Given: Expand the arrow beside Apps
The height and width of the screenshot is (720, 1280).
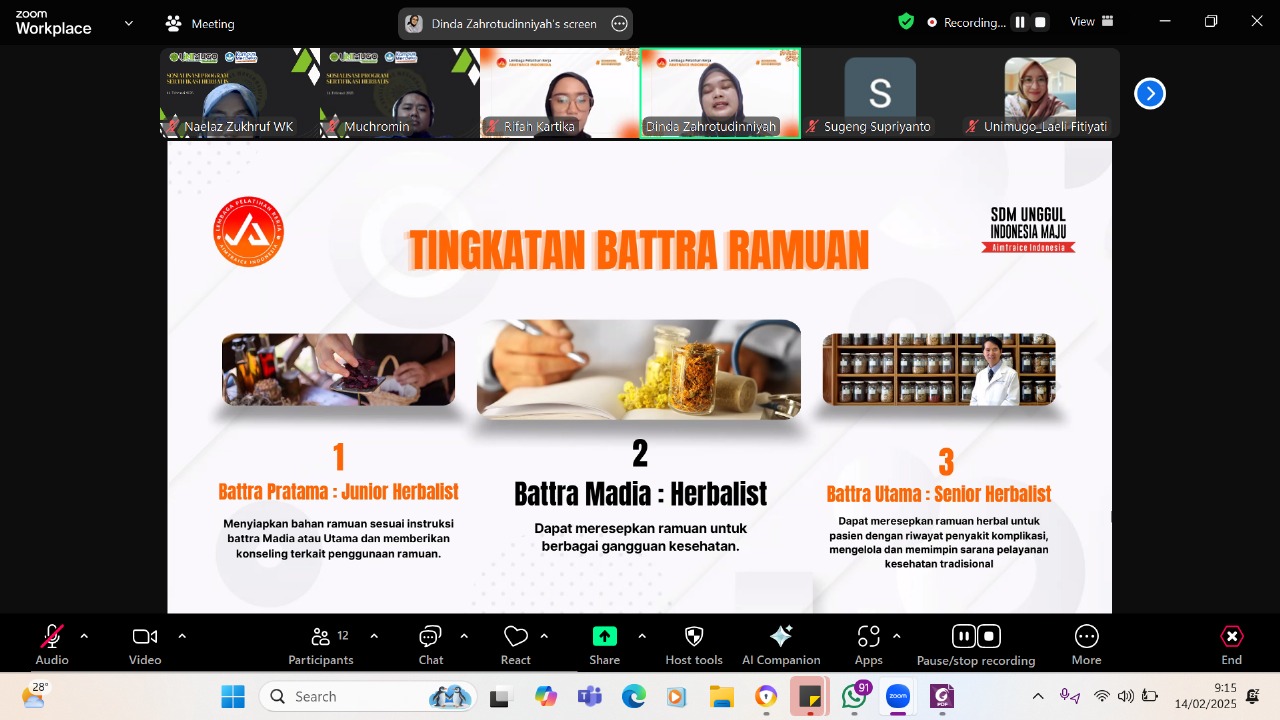Looking at the screenshot, I should (x=896, y=636).
